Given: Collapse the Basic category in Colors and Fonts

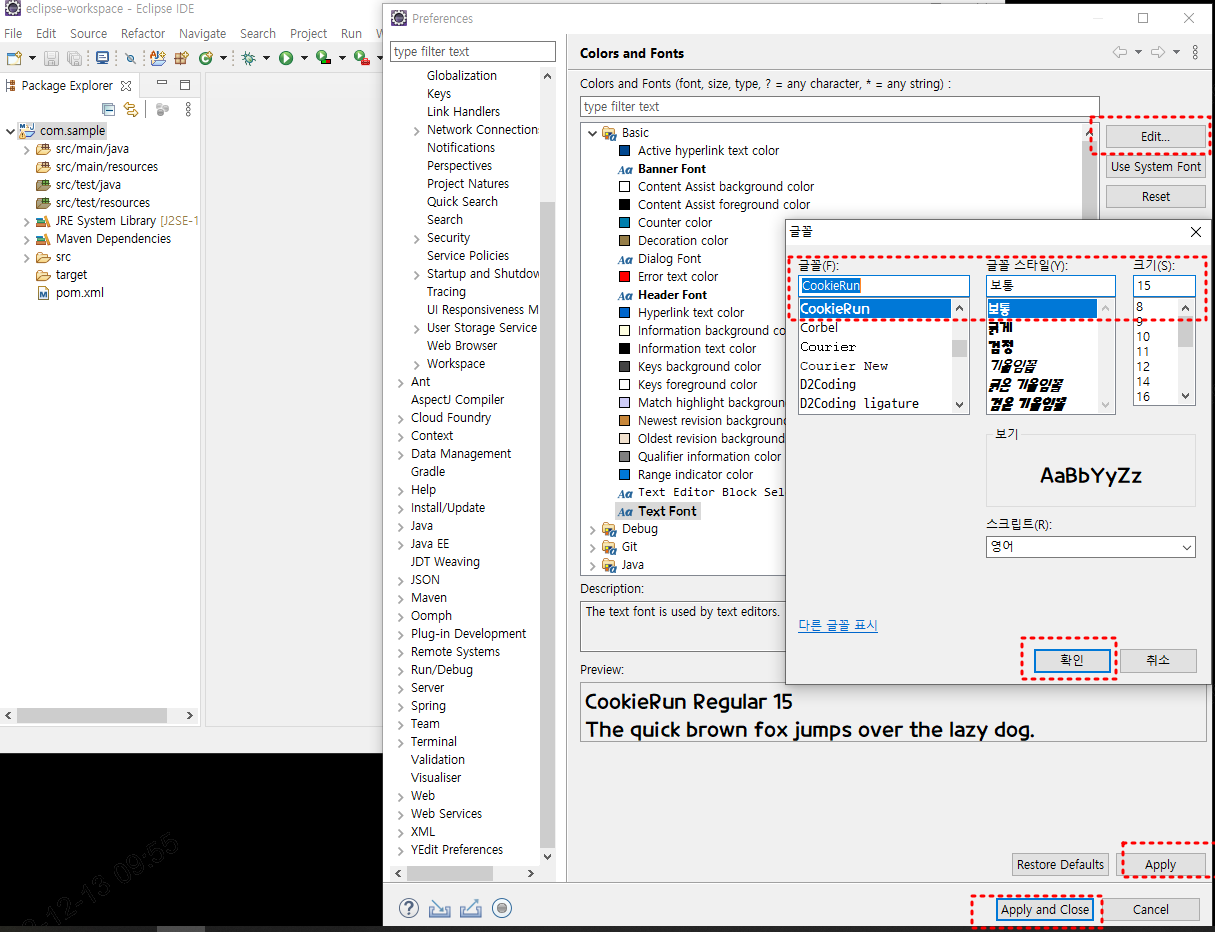Looking at the screenshot, I should click(592, 133).
